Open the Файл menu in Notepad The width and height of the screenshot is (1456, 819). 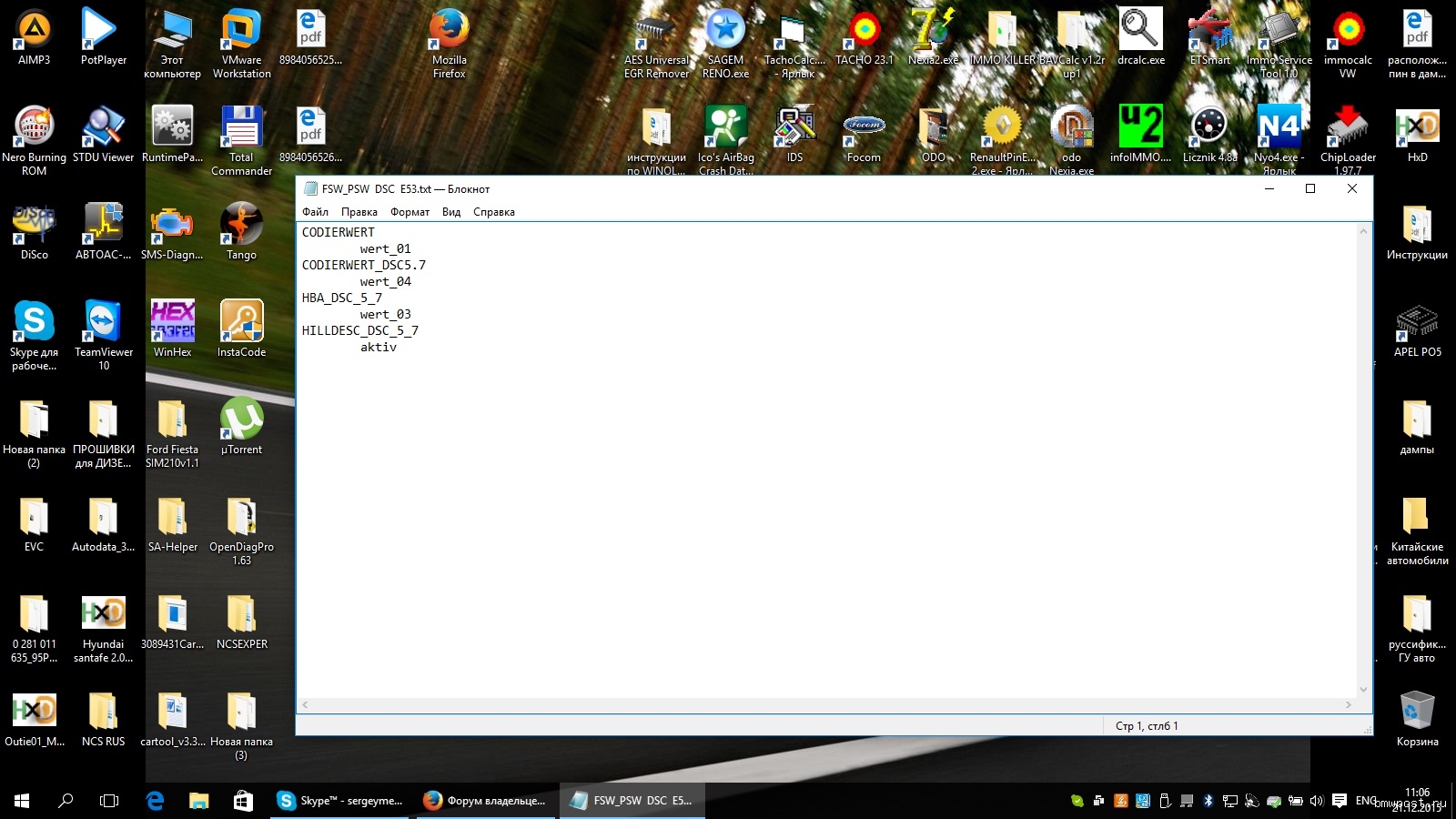(315, 212)
